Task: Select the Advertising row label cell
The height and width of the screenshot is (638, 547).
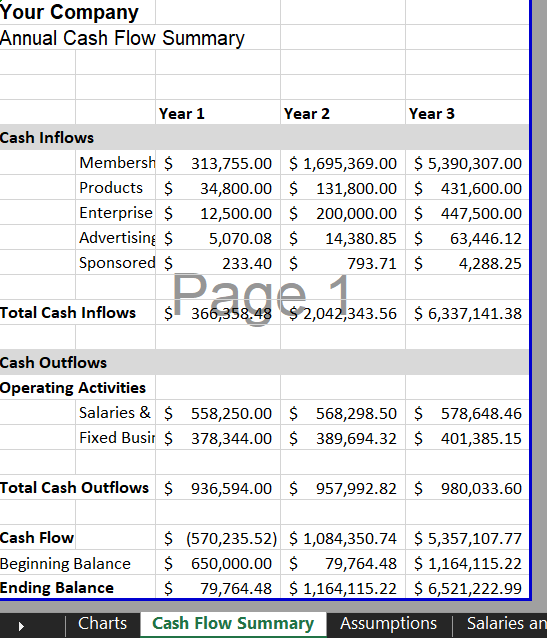Action: (116, 238)
